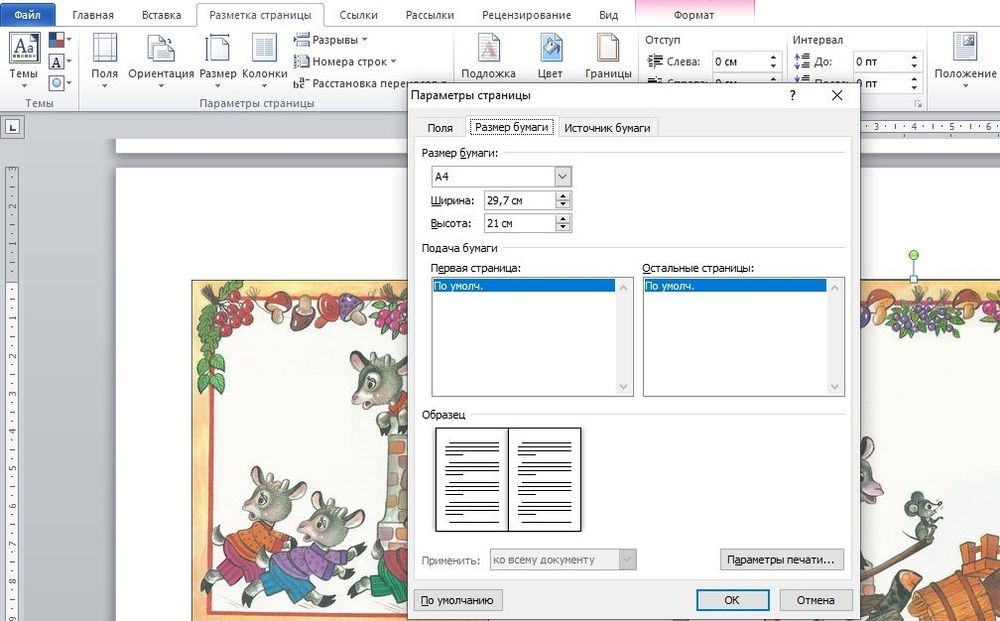Click into the Ширина width field

(518, 201)
